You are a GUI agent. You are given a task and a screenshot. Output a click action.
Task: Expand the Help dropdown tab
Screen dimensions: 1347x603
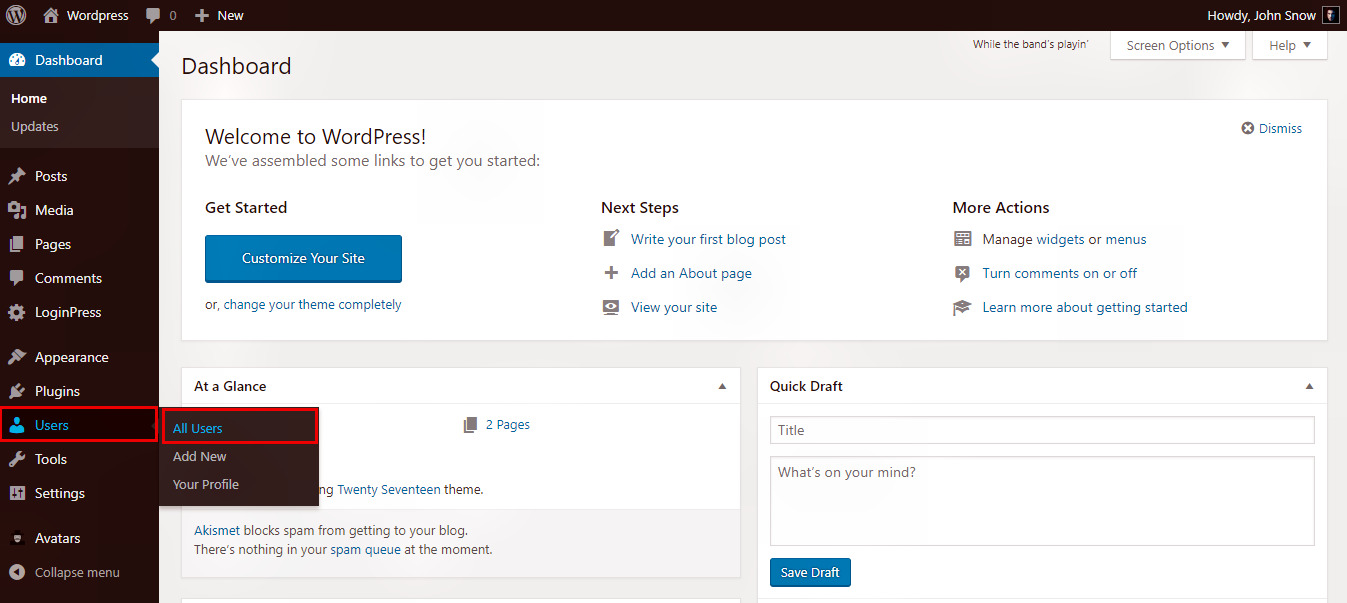(1289, 45)
